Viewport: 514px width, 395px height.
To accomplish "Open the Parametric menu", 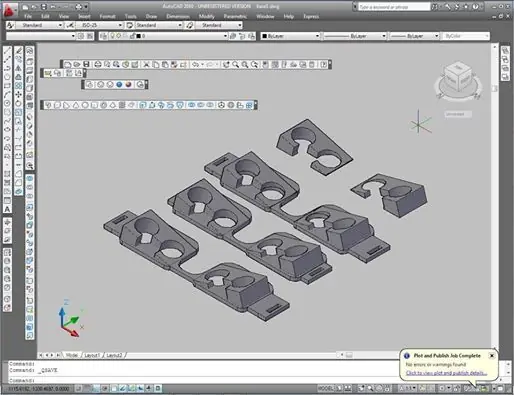I will click(x=235, y=16).
